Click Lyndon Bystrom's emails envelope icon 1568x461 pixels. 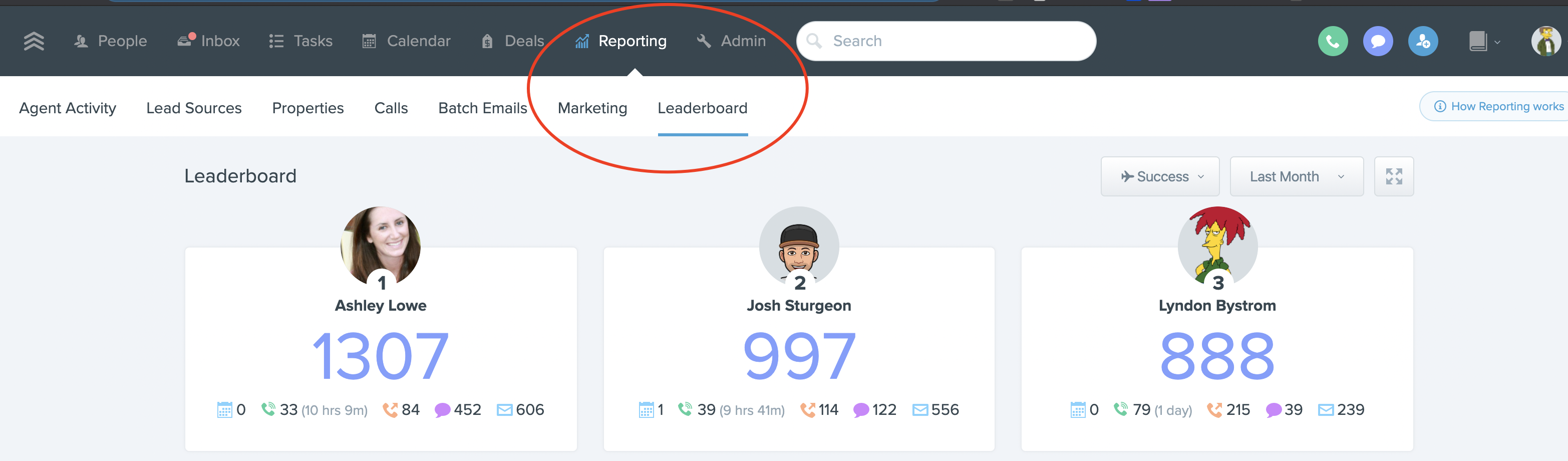point(1326,410)
